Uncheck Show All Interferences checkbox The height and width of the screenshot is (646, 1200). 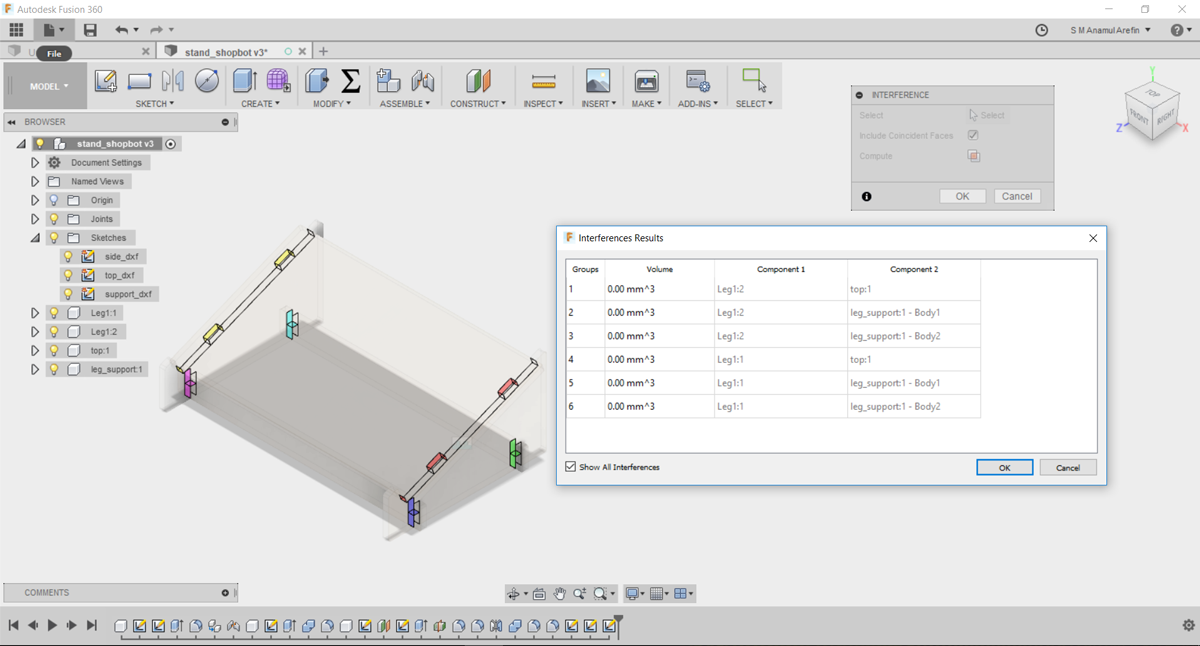tap(571, 467)
